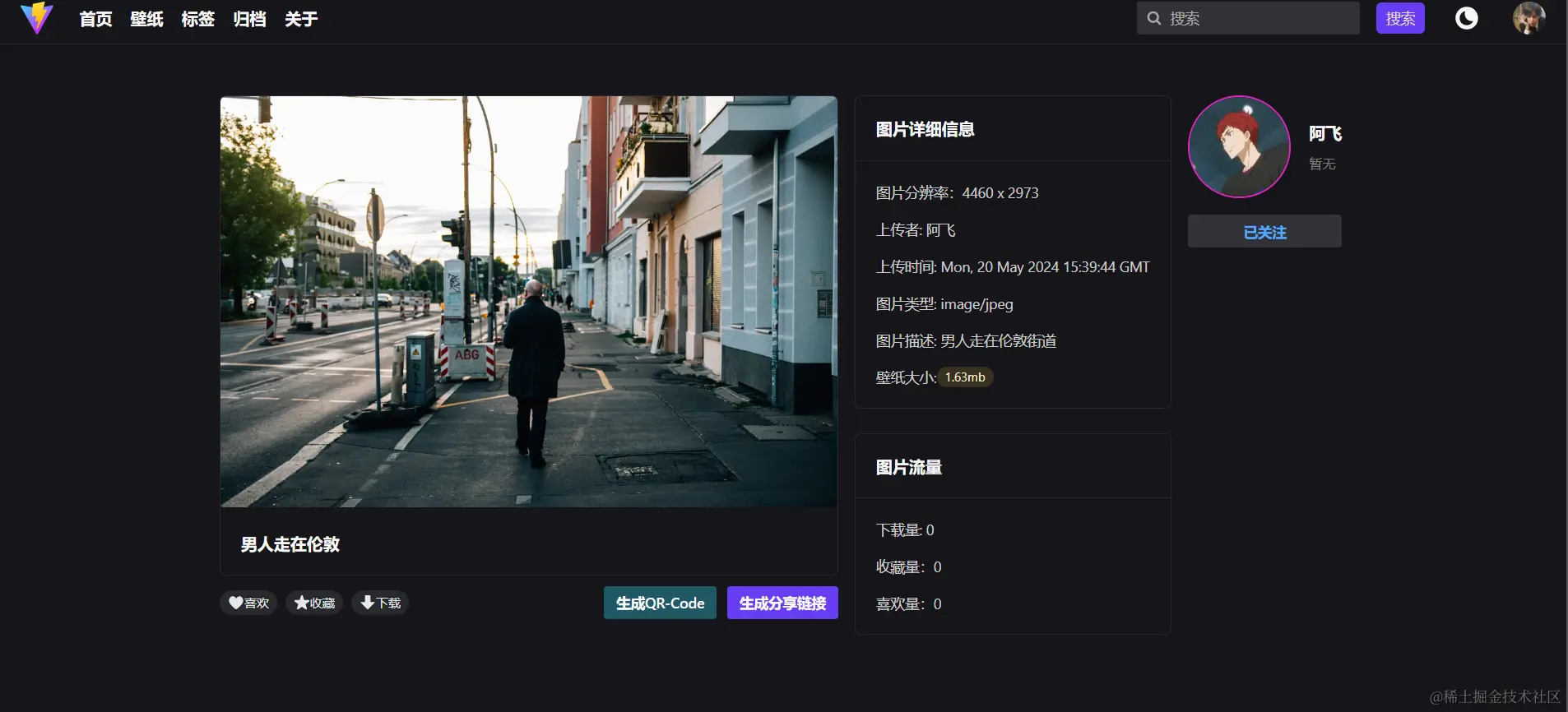The height and width of the screenshot is (712, 1568).
Task: Click the search magnifier icon
Action: point(1154,18)
